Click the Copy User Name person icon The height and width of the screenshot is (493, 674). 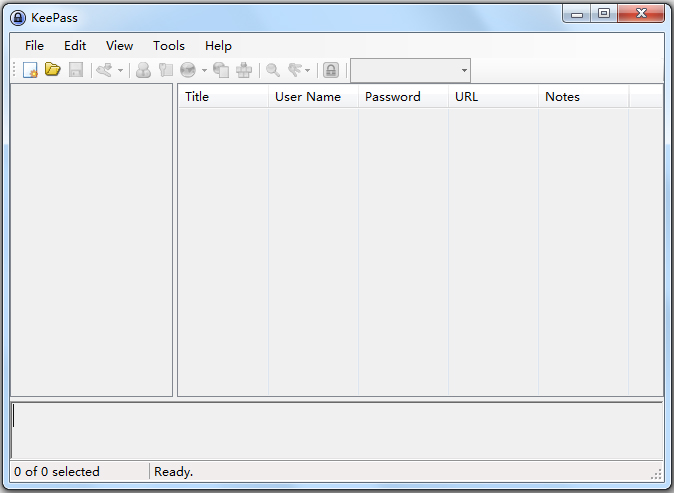[143, 70]
